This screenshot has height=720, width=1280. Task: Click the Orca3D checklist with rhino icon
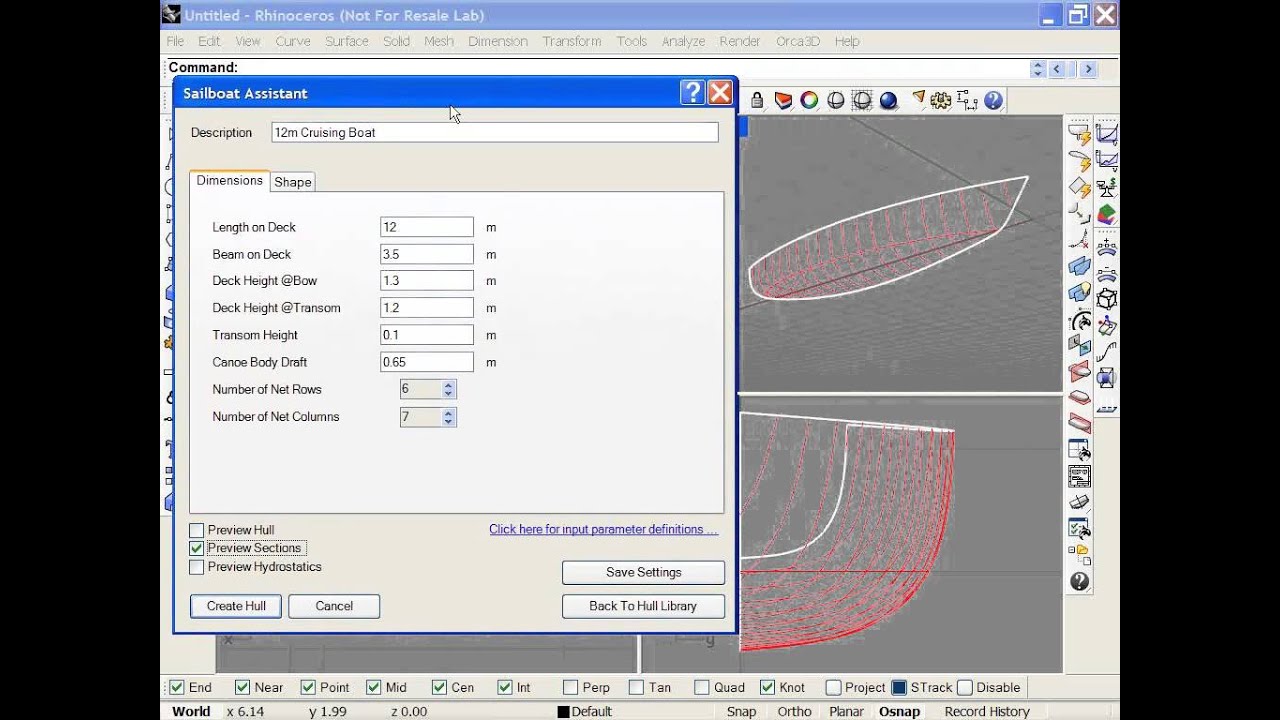coord(1079,528)
